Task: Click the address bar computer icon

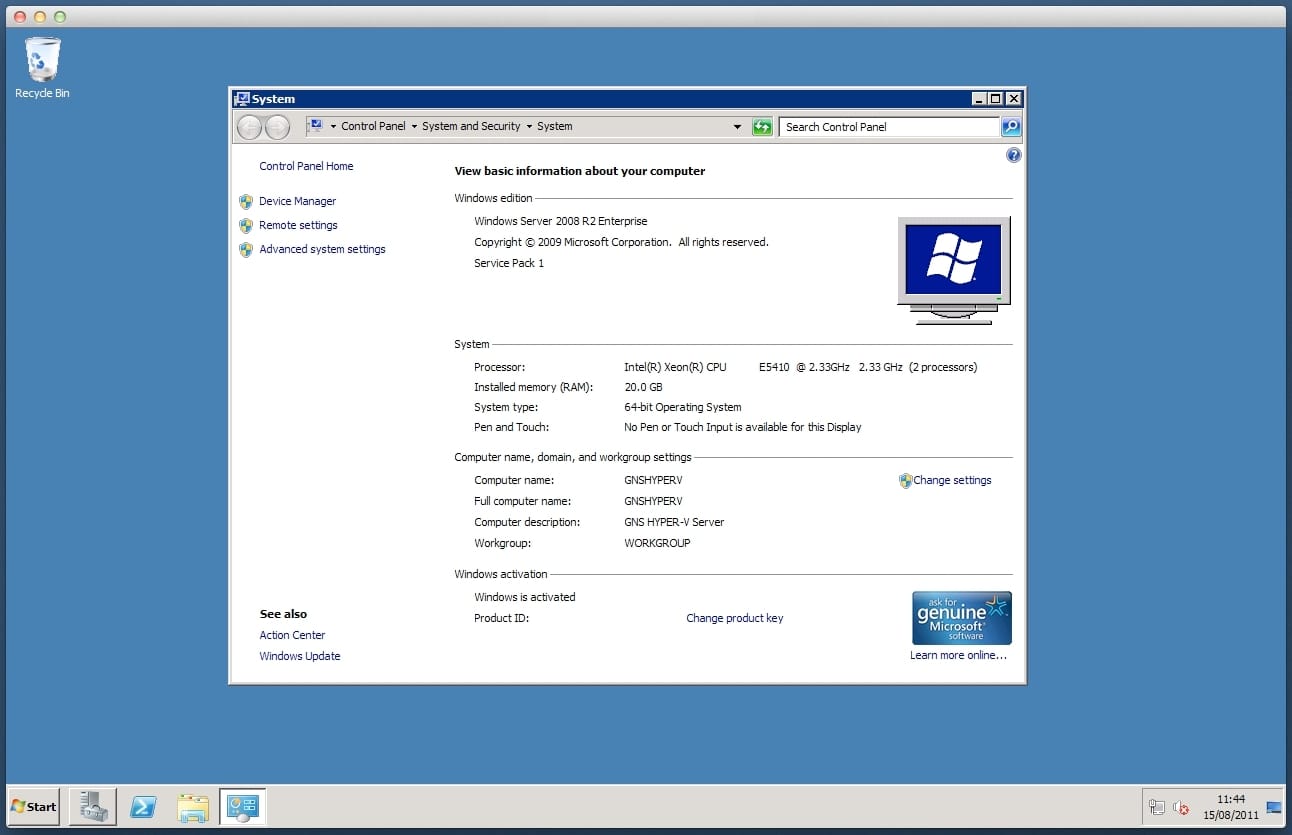Action: [x=315, y=126]
